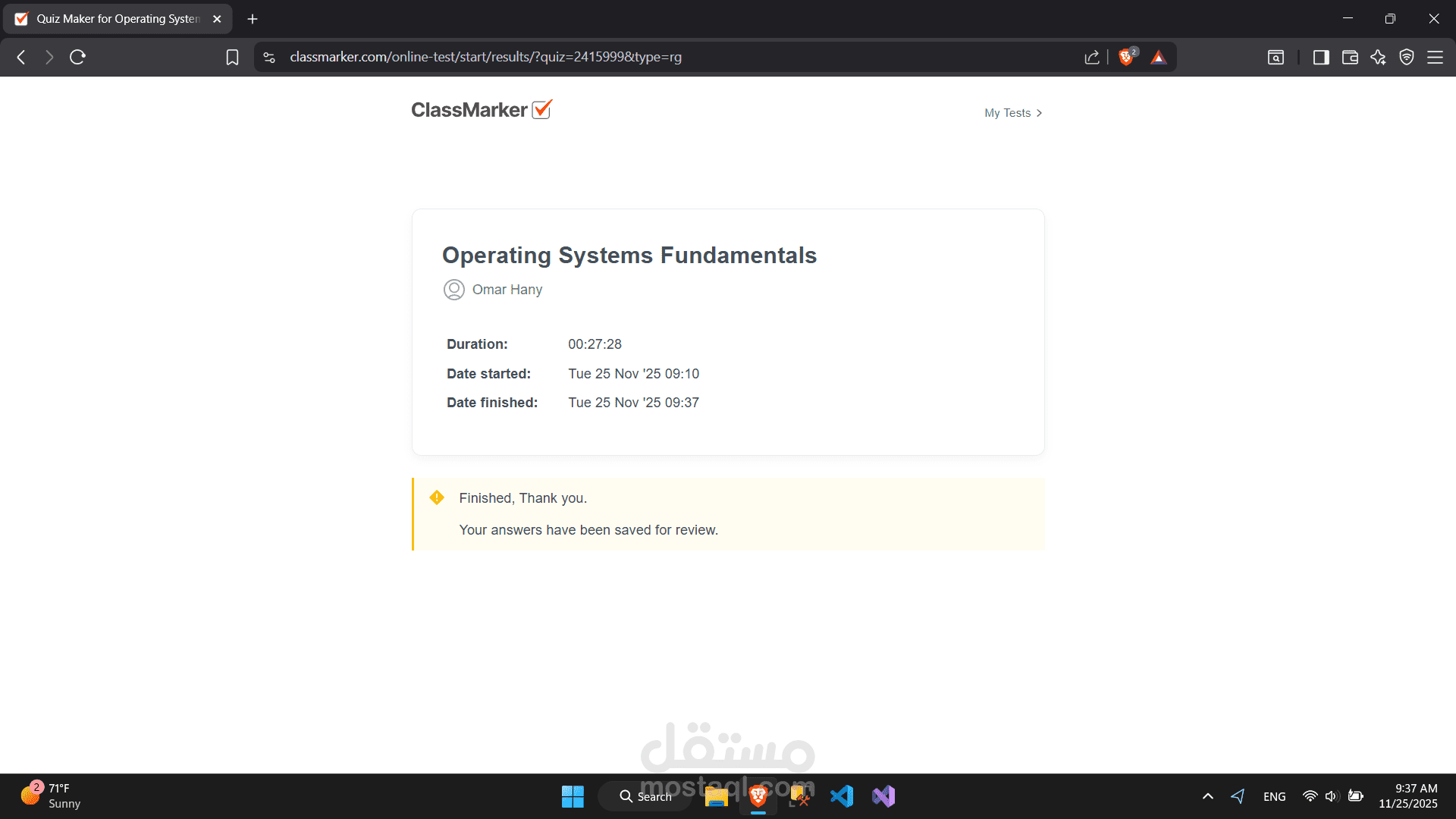Open Visual Studio Code from the taskbar
The width and height of the screenshot is (1456, 819).
click(841, 796)
